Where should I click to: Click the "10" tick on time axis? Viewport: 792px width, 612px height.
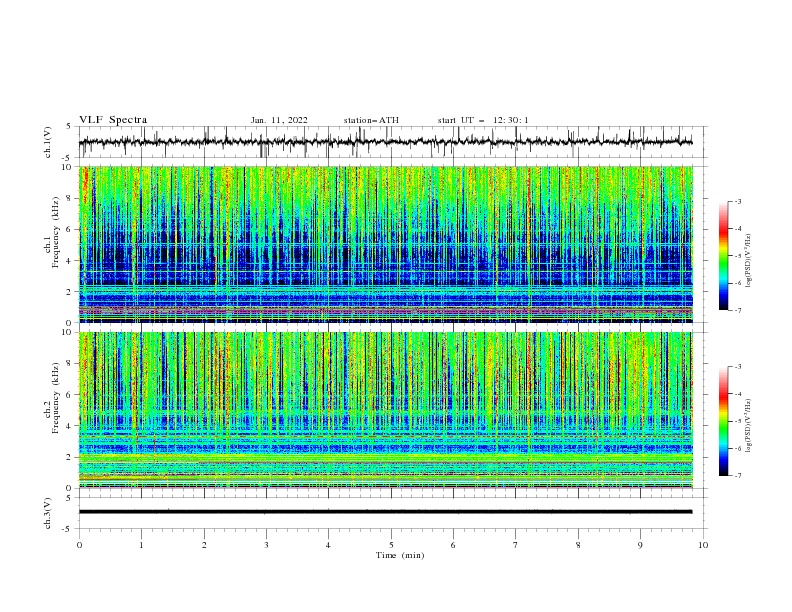pos(703,545)
